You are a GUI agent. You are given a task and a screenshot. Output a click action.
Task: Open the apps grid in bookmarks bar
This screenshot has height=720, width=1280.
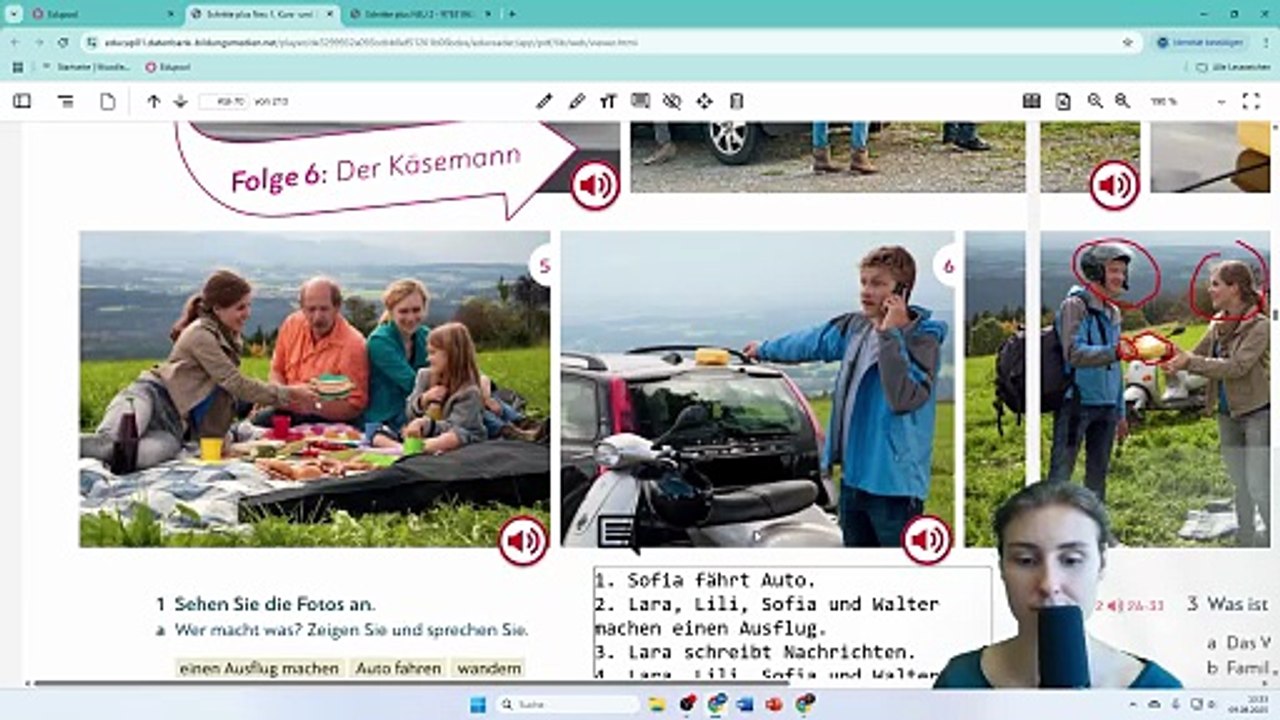(x=16, y=67)
